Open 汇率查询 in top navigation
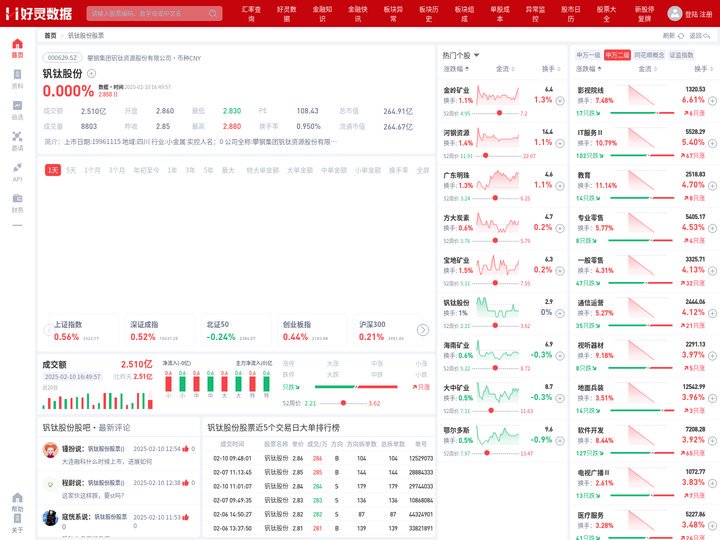This screenshot has width=720, height=540. point(251,14)
